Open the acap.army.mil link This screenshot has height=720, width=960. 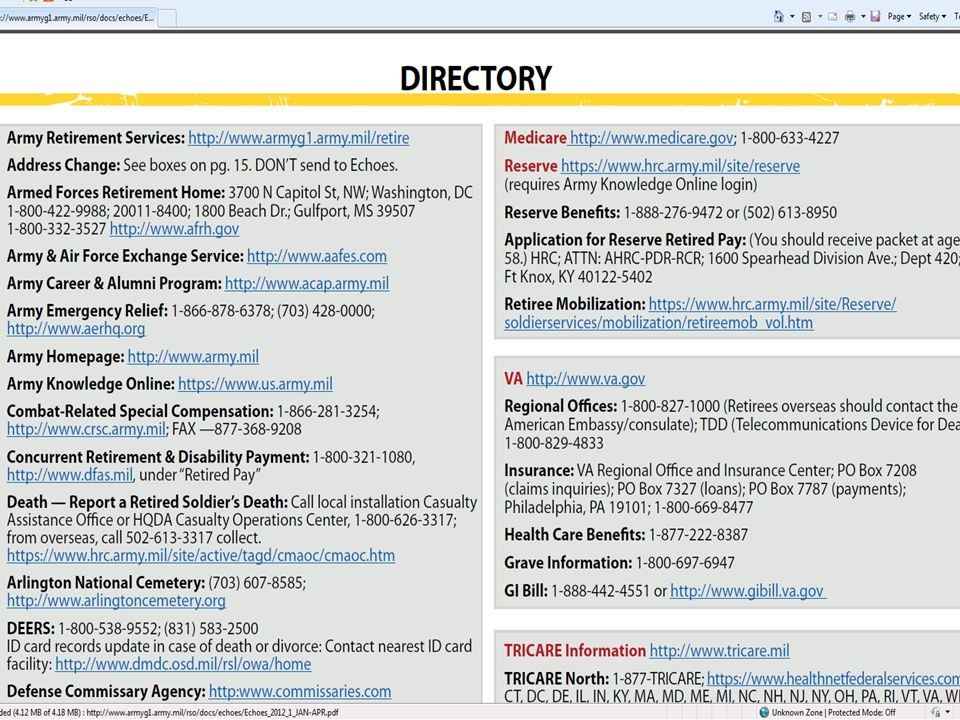coord(307,283)
